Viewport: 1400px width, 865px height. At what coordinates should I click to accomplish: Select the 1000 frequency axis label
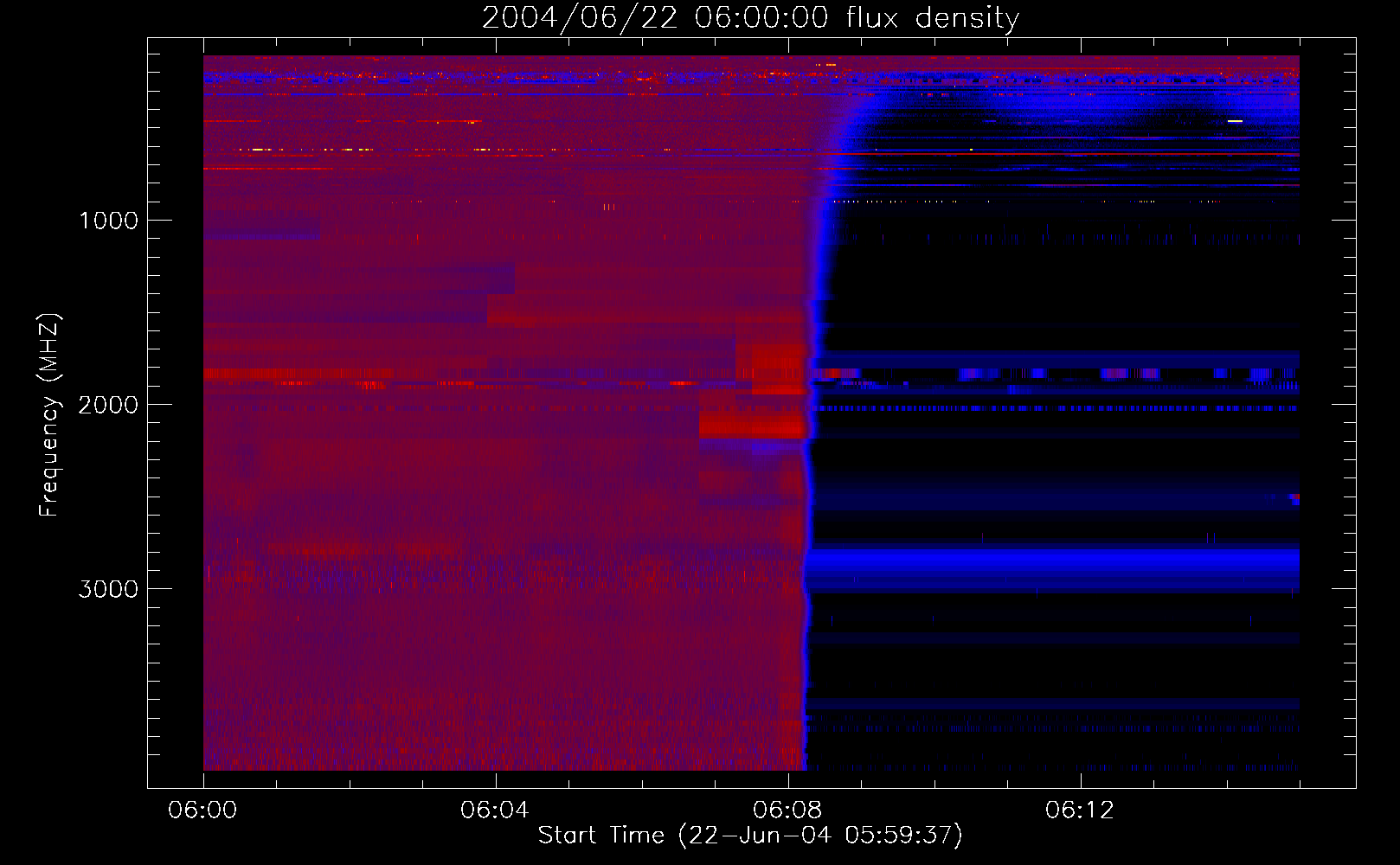pos(108,221)
